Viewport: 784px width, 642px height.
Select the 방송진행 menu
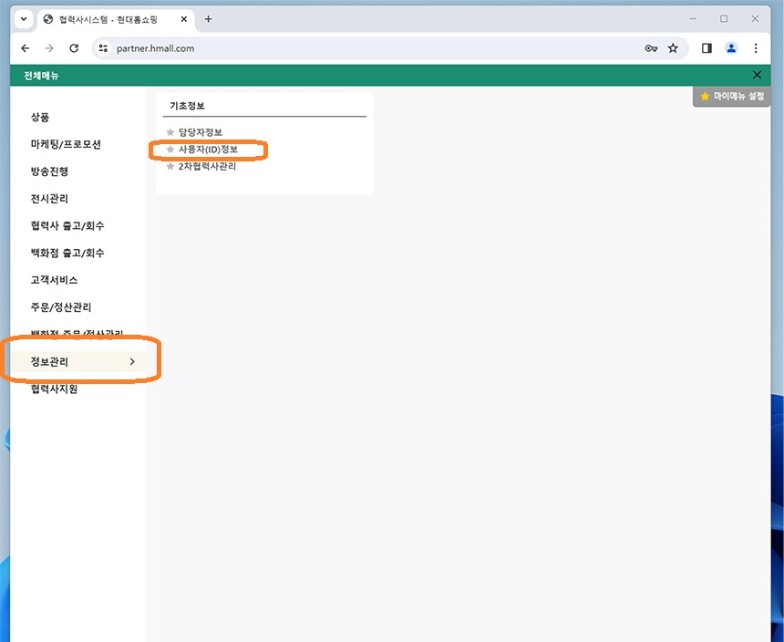tap(50, 171)
